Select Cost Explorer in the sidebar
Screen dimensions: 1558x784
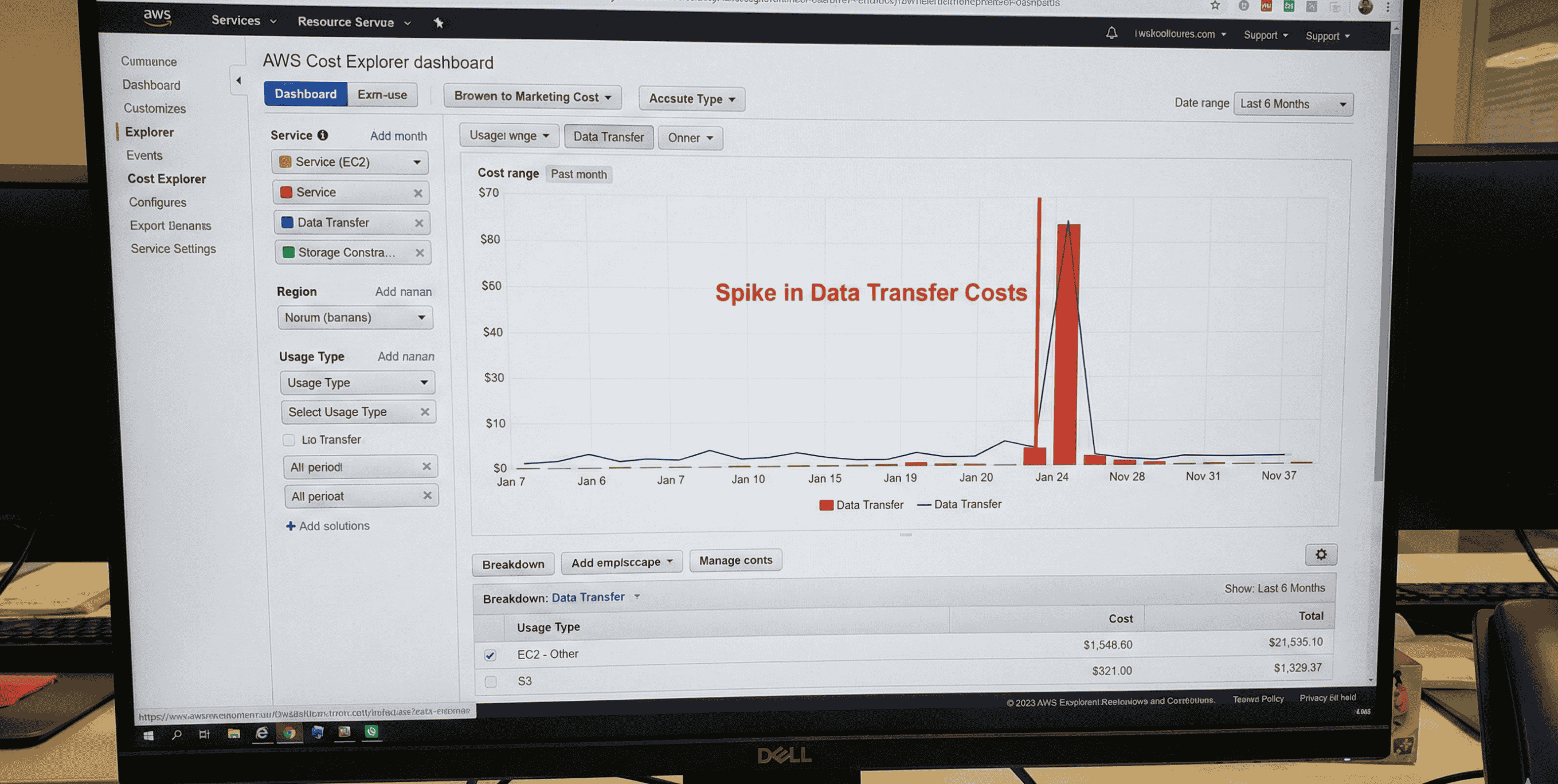click(166, 179)
